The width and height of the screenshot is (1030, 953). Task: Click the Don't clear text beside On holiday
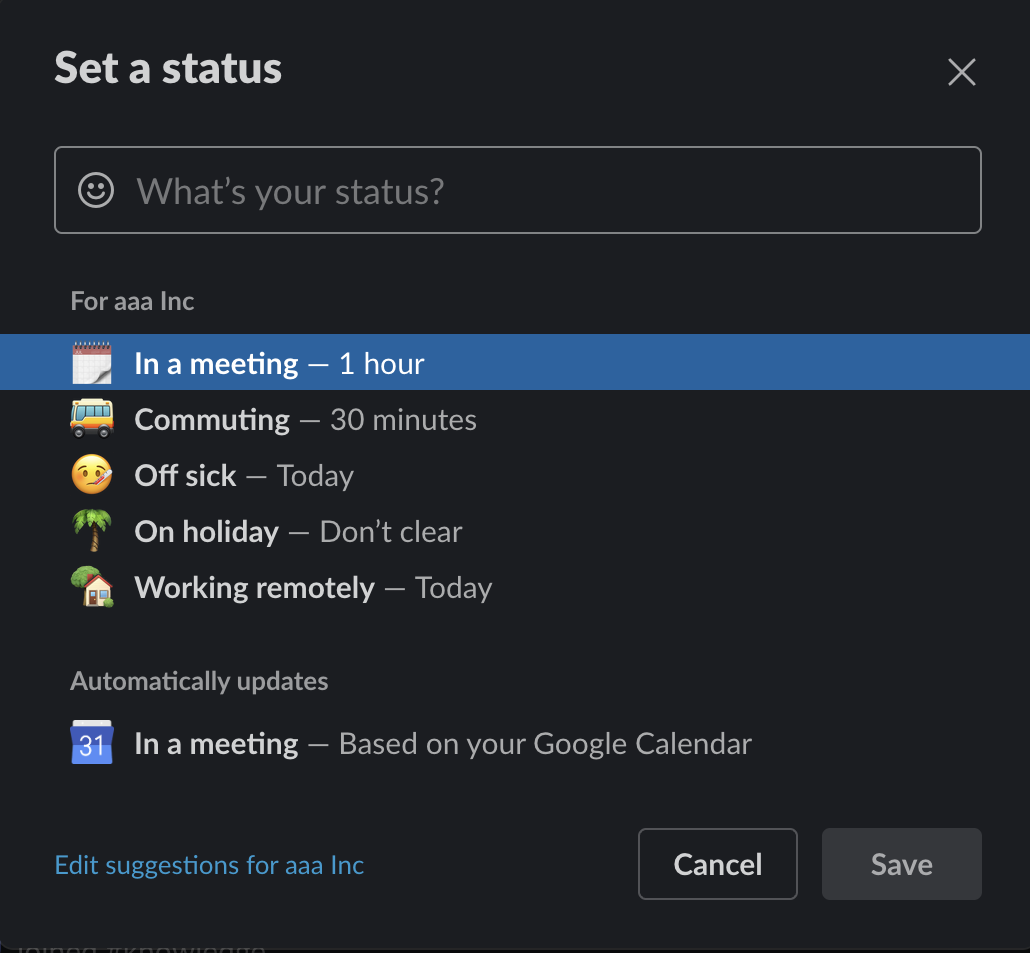tap(390, 531)
